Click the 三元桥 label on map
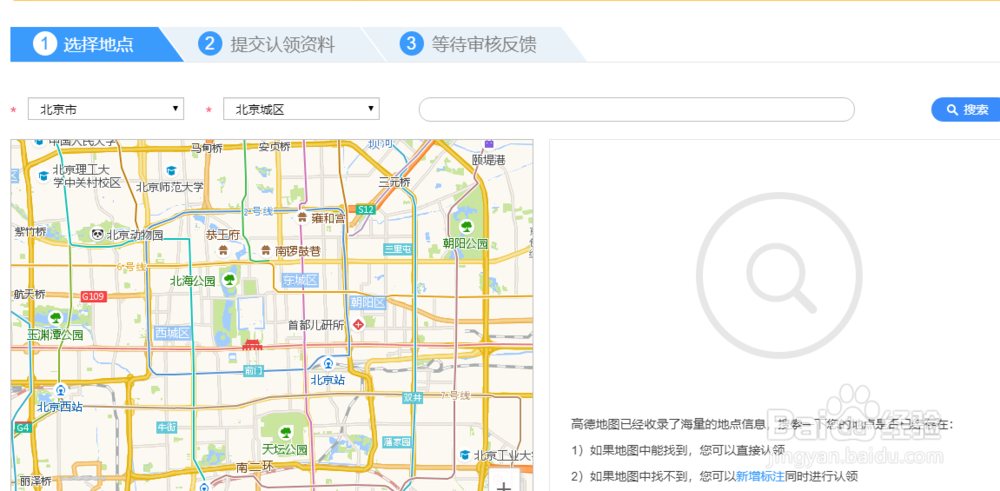Viewport: 1000px width, 491px height. 395,182
